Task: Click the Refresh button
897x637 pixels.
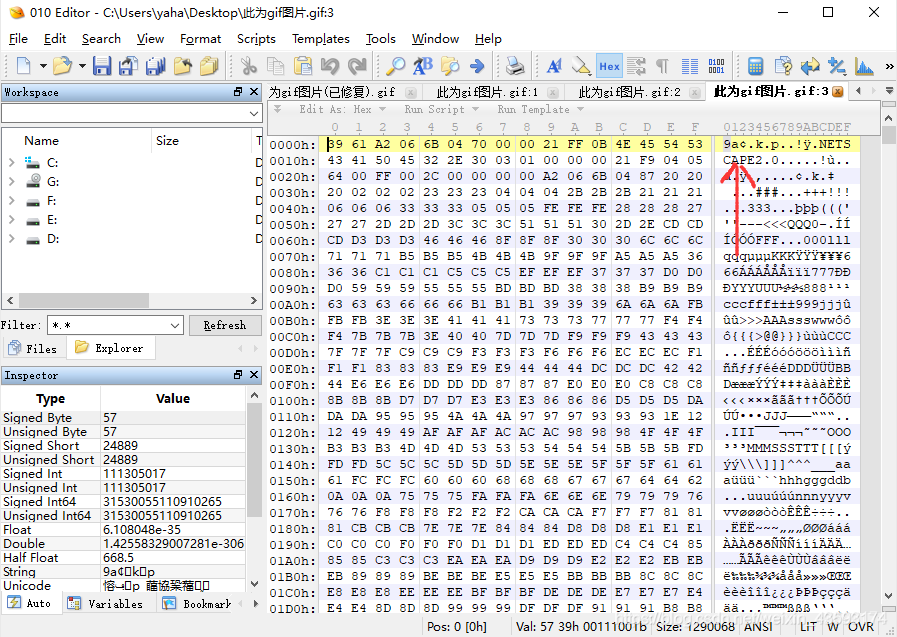Action: click(225, 325)
